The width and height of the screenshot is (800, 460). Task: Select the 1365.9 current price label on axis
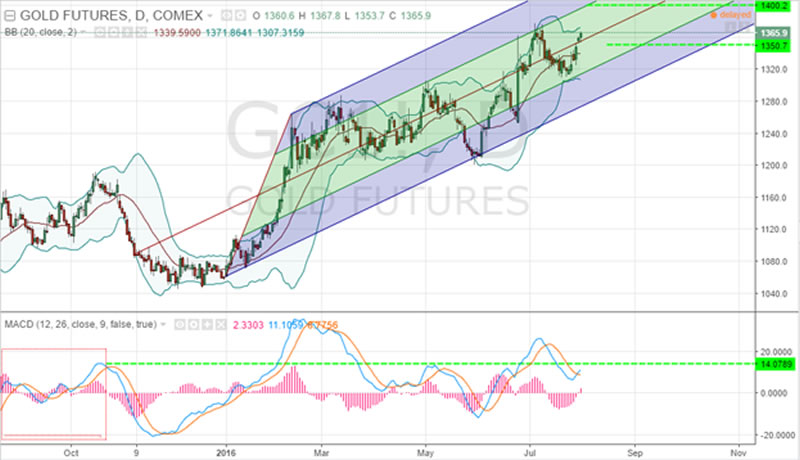(774, 34)
